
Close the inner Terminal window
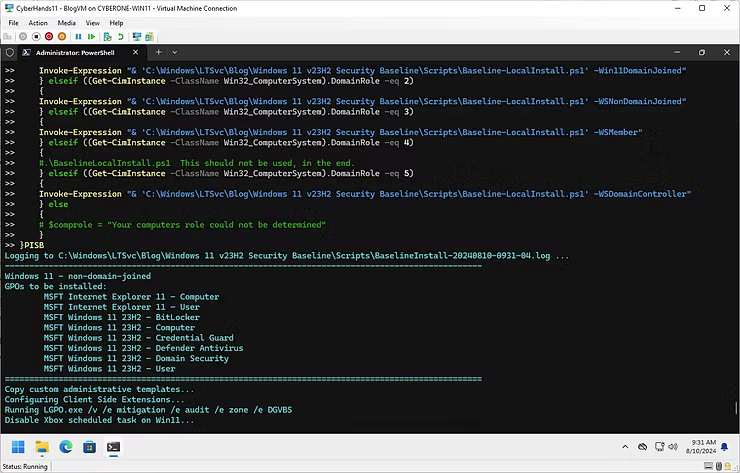click(x=727, y=52)
